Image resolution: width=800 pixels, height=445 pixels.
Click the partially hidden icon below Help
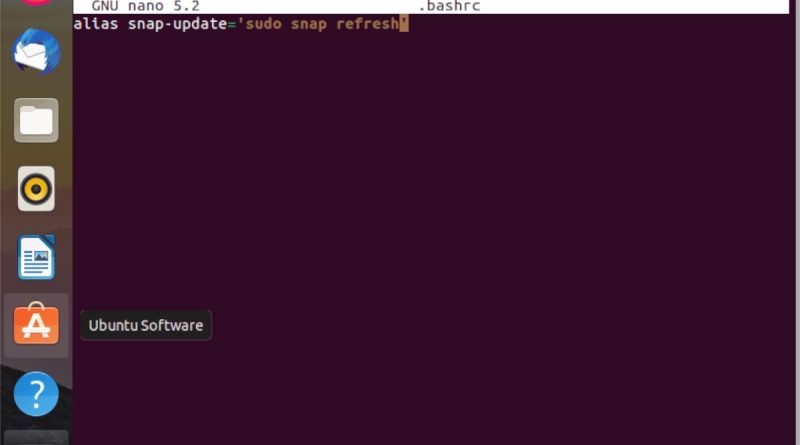36,438
